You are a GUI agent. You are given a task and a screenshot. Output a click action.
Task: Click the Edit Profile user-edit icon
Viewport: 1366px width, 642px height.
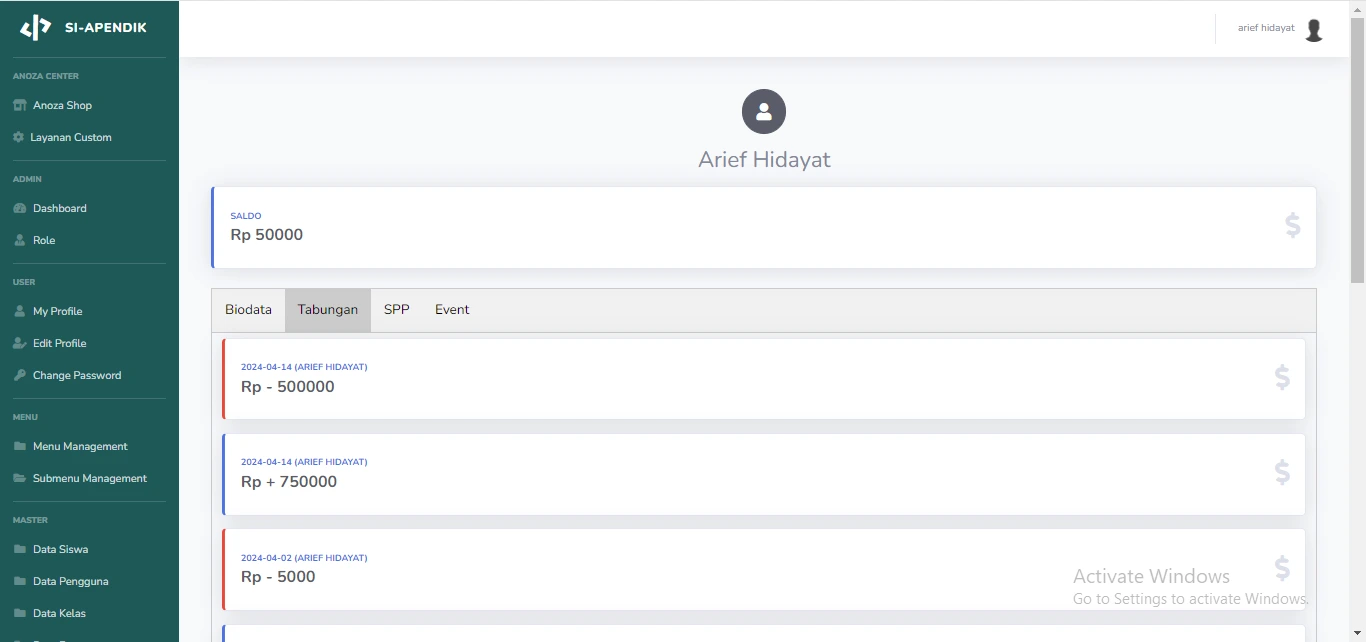[x=19, y=343]
